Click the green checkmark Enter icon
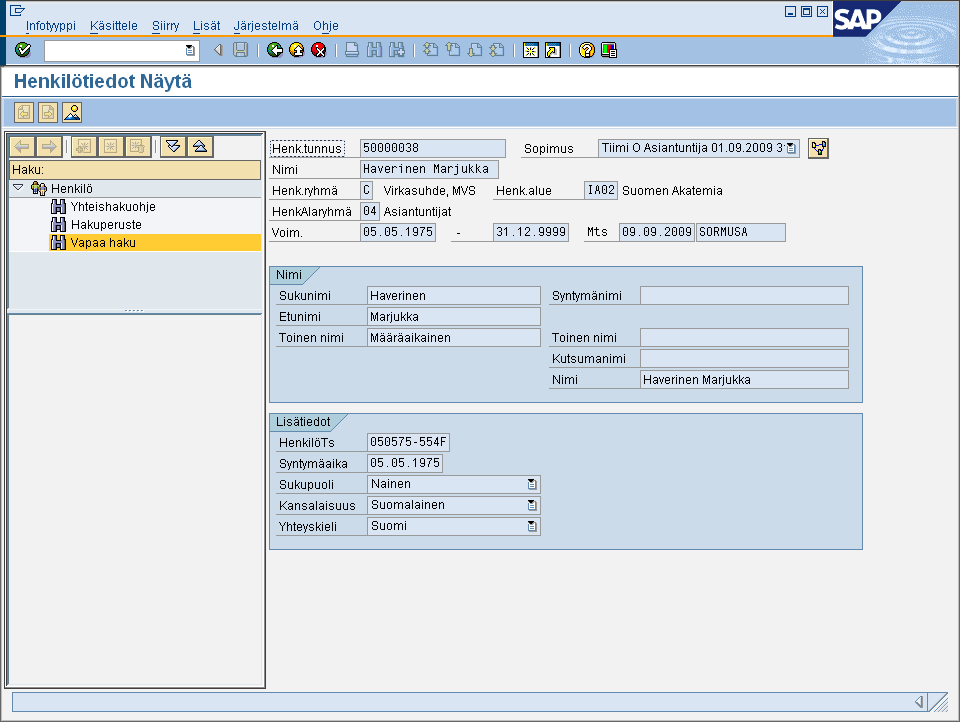Viewport: 960px width, 722px height. (x=23, y=50)
